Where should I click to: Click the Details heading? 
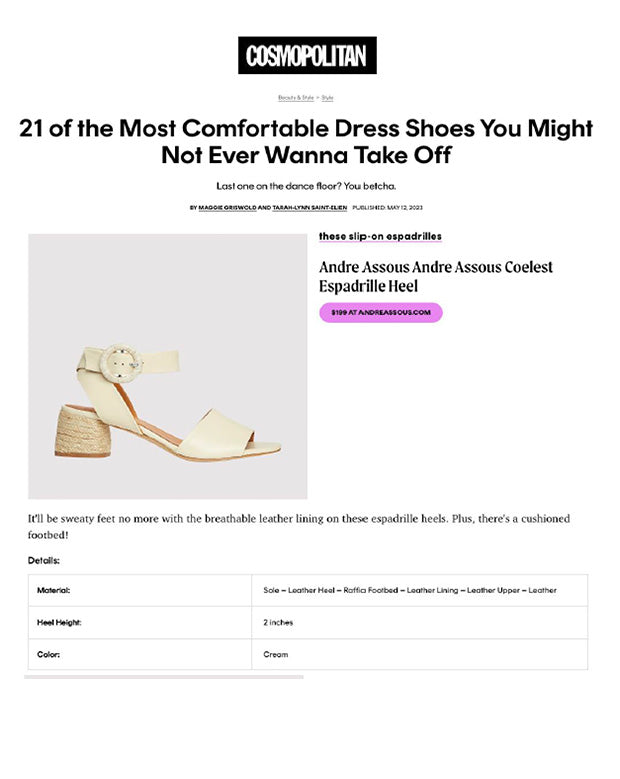(x=44, y=561)
